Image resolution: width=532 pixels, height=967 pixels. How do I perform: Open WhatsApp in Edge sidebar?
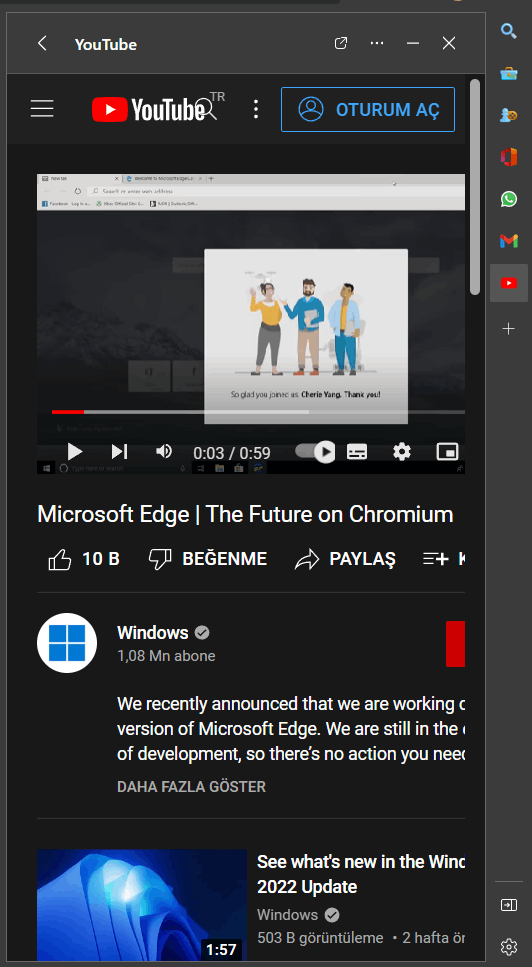click(x=509, y=199)
